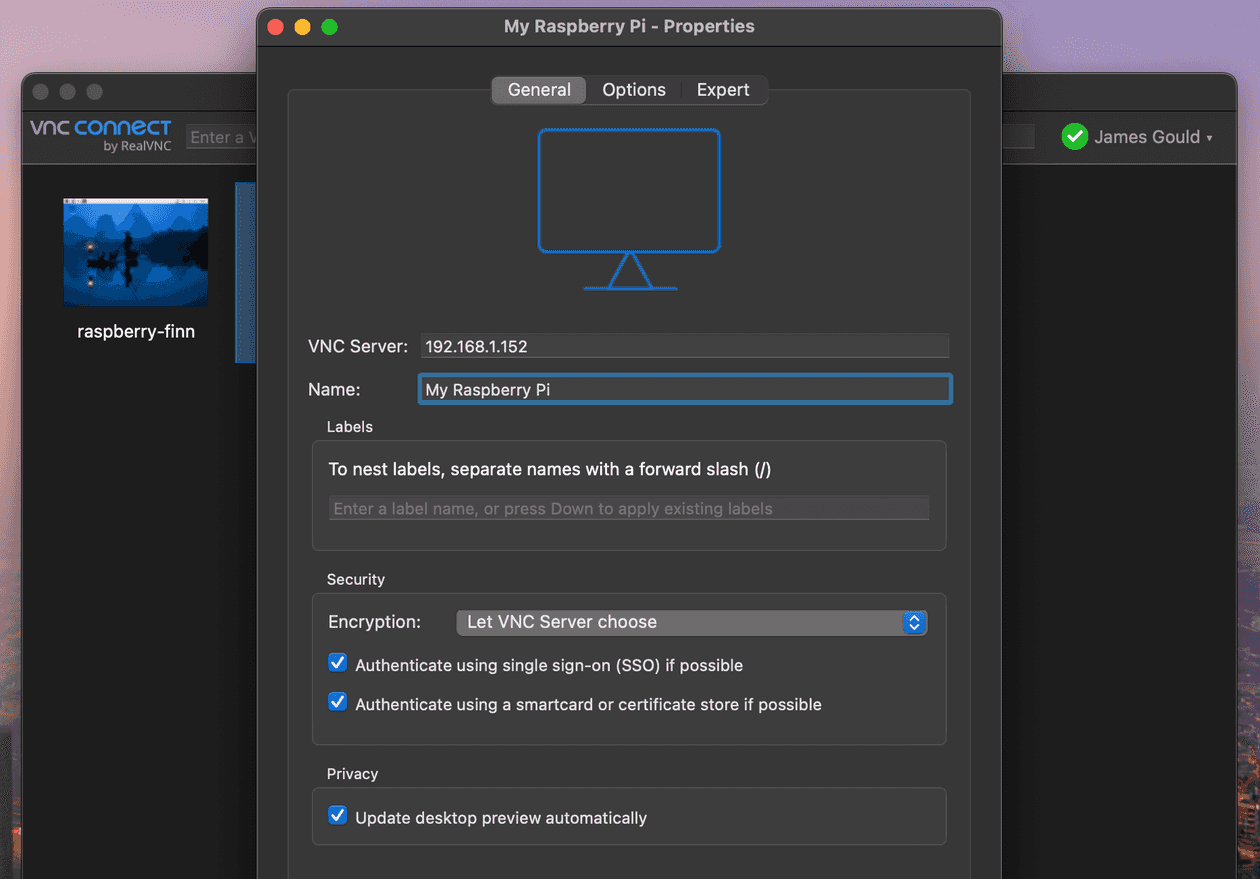Switch to the Expert tab
Screen dimensions: 1260x879
click(x=722, y=89)
